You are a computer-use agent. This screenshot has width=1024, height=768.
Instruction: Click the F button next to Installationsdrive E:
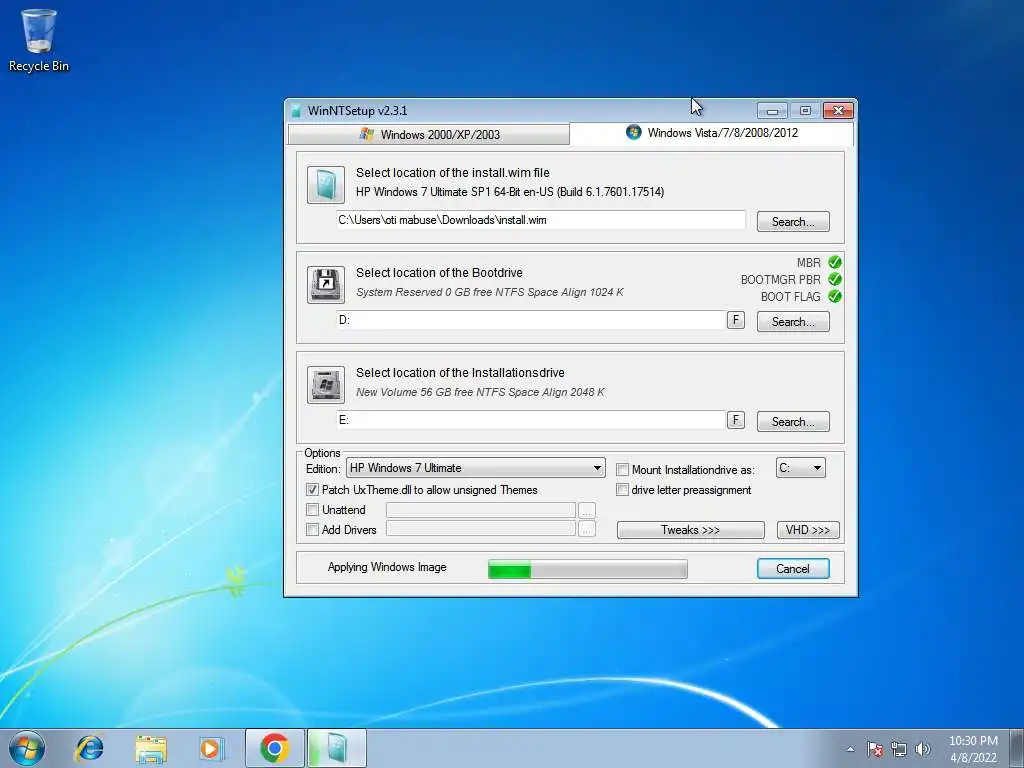click(735, 420)
